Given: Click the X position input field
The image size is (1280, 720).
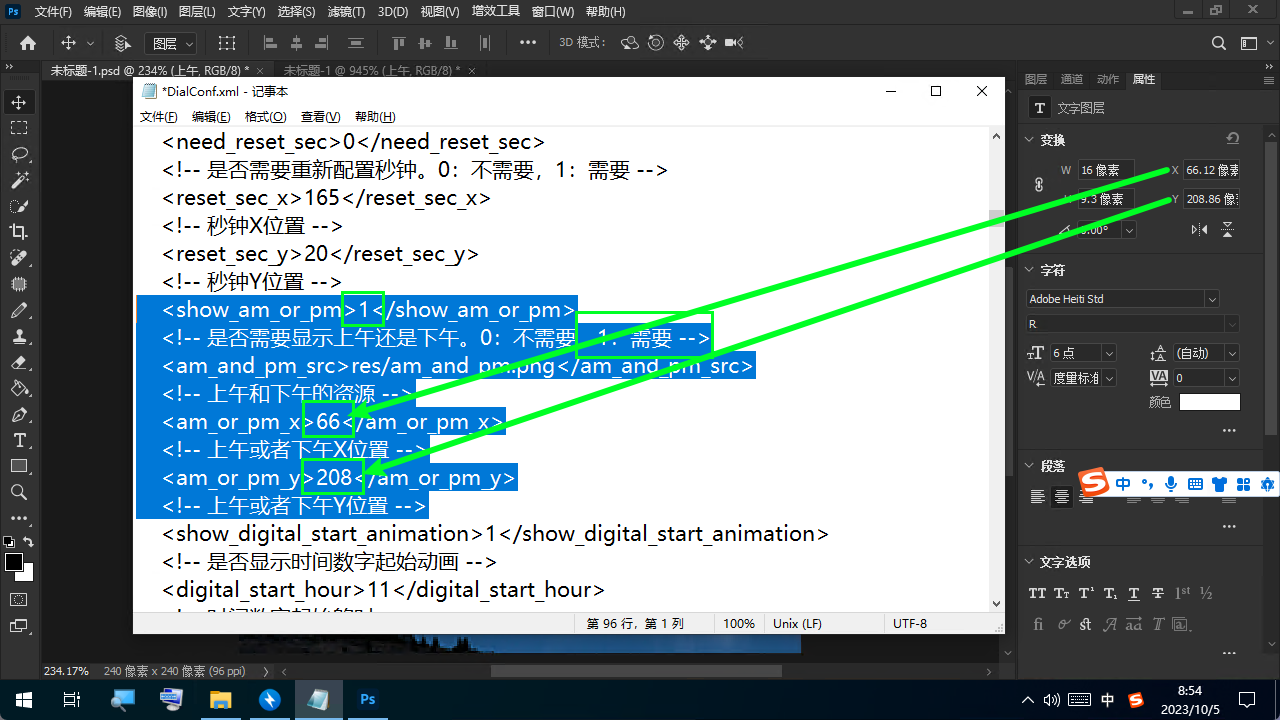Looking at the screenshot, I should click(x=1211, y=171).
